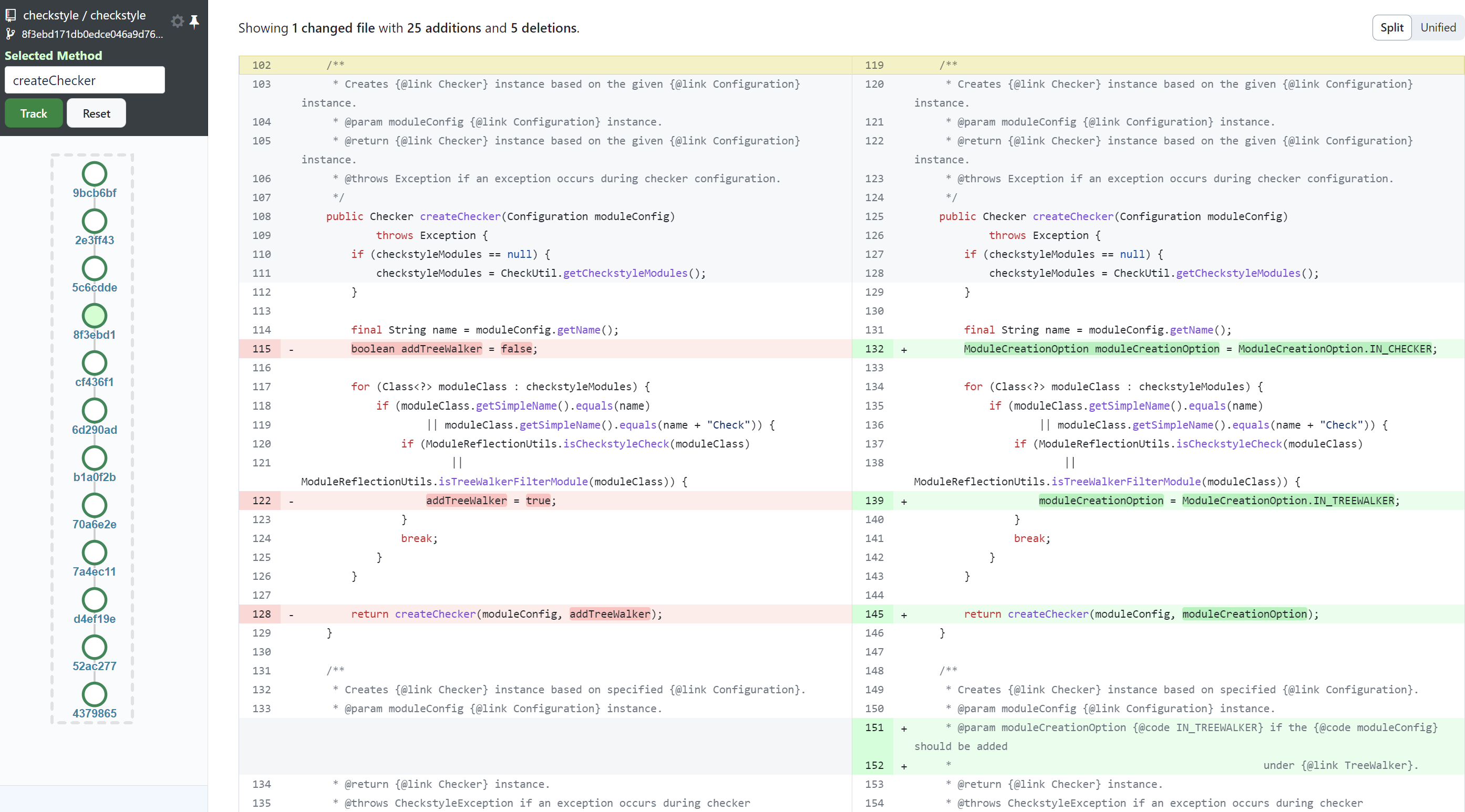This screenshot has height=812, width=1465.
Task: Click commit hash 8f3ebd171db0edce046a9d76
Action: pyautogui.click(x=92, y=34)
